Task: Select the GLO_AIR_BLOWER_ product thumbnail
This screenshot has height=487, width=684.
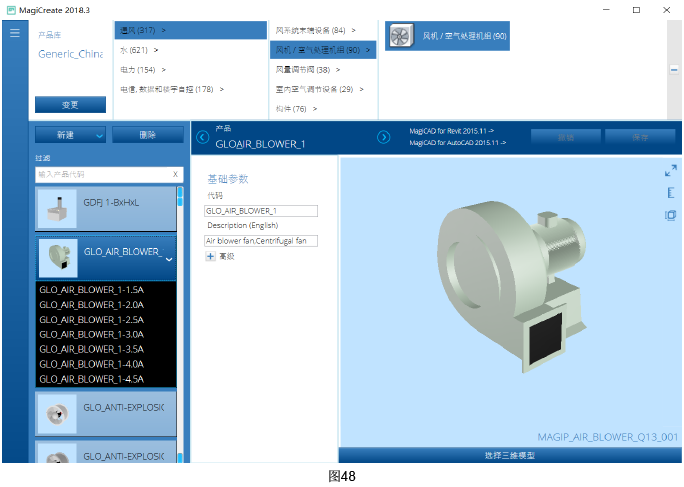Action: (x=58, y=257)
